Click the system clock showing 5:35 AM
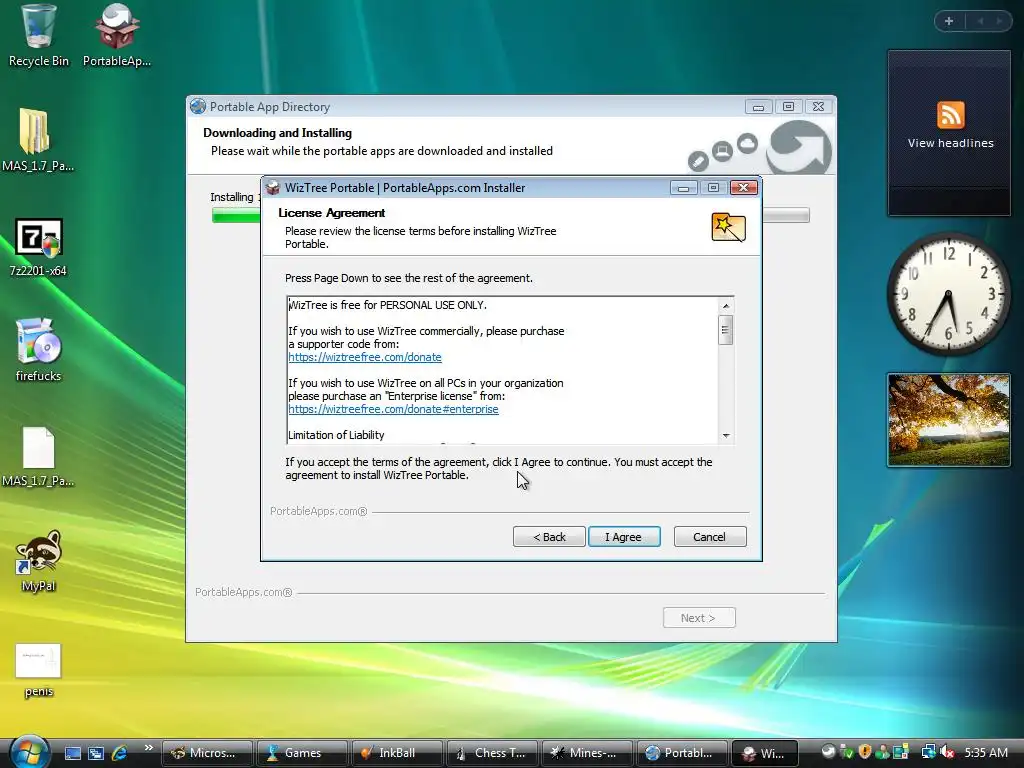Viewport: 1024px width, 768px height. [x=986, y=752]
